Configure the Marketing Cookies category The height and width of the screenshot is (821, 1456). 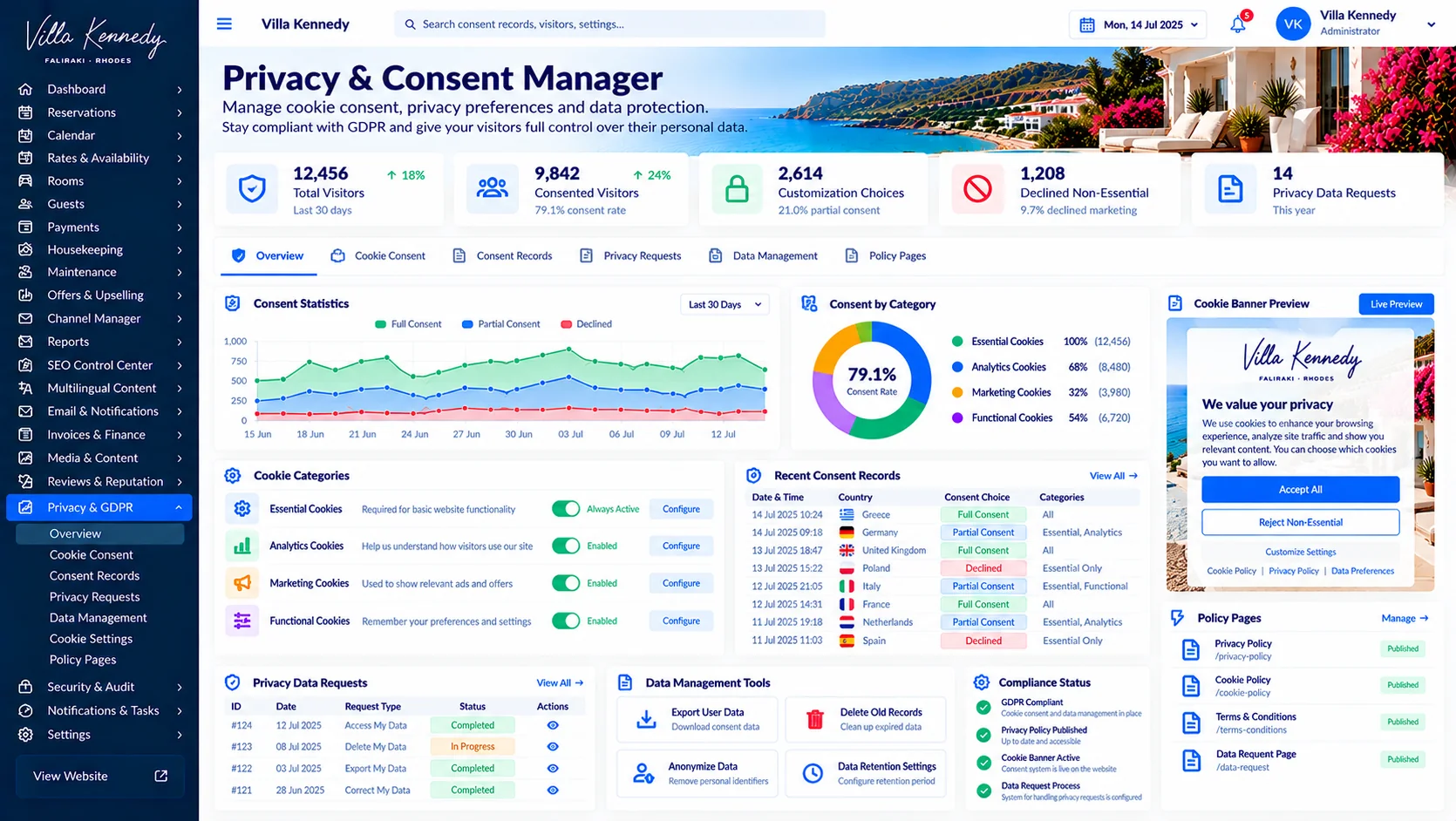point(681,583)
